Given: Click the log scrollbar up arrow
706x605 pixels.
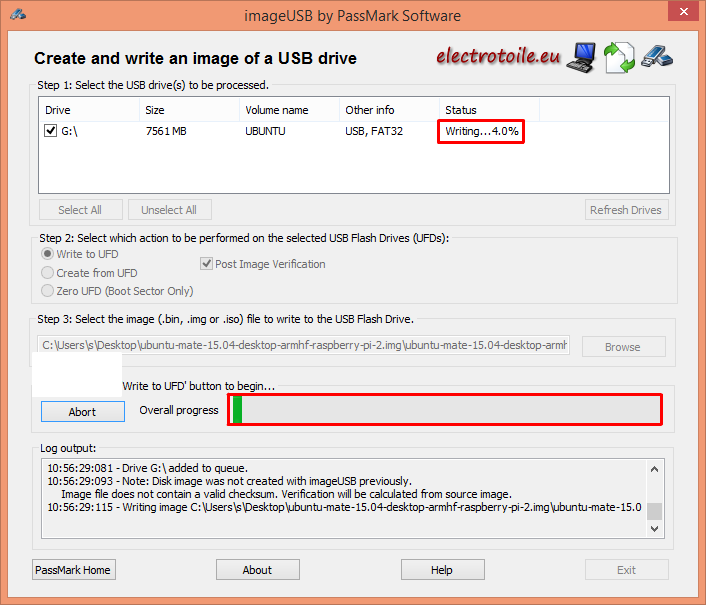Looking at the screenshot, I should [655, 469].
